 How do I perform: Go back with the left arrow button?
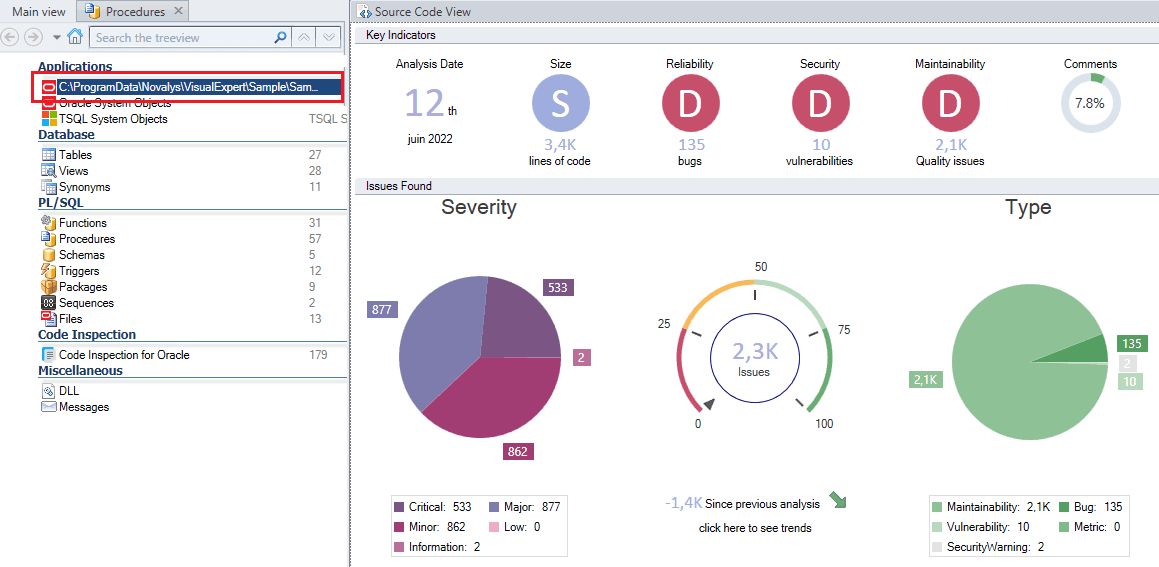pyautogui.click(x=10, y=37)
